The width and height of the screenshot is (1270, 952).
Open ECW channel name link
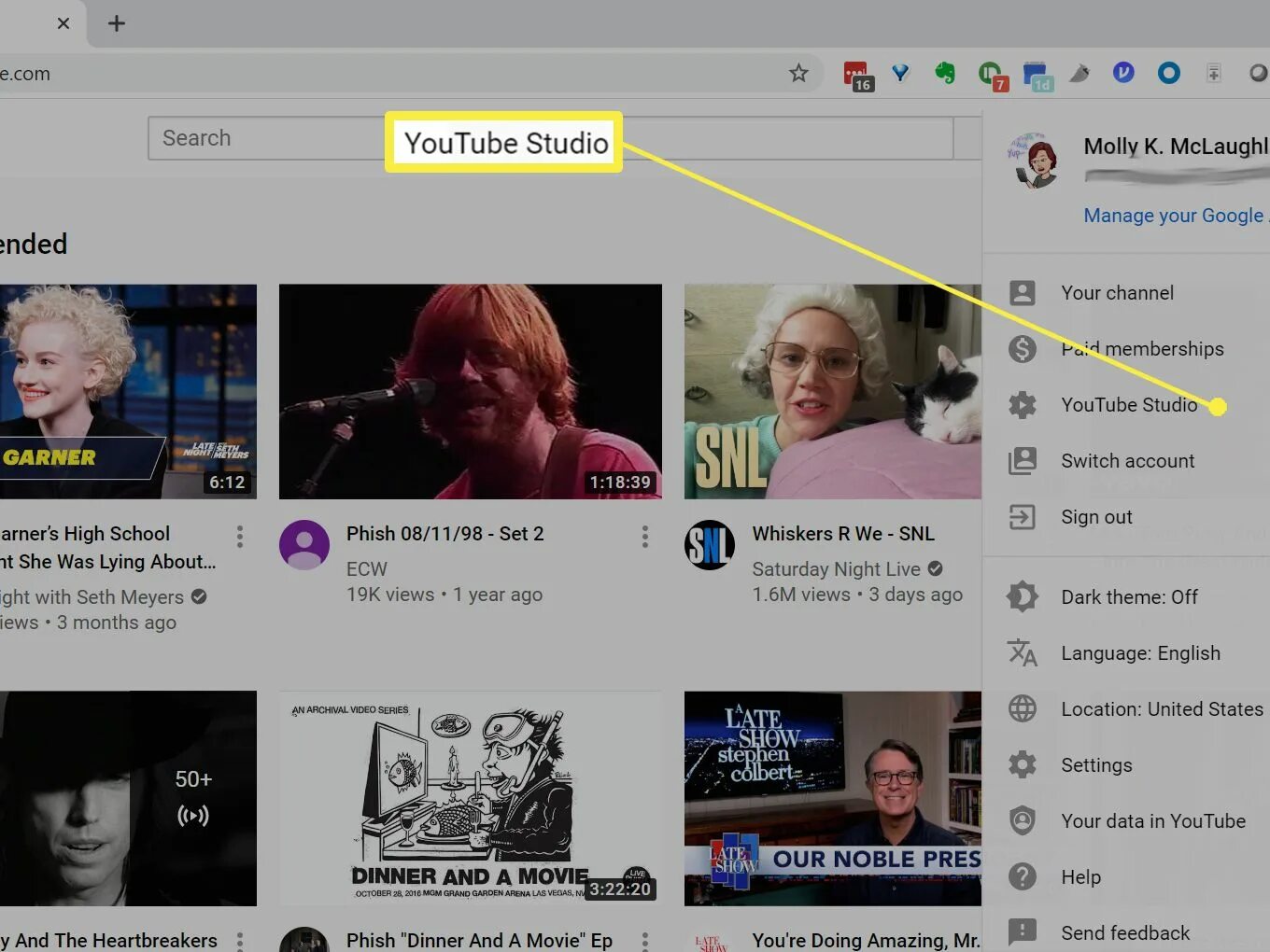pyautogui.click(x=367, y=568)
